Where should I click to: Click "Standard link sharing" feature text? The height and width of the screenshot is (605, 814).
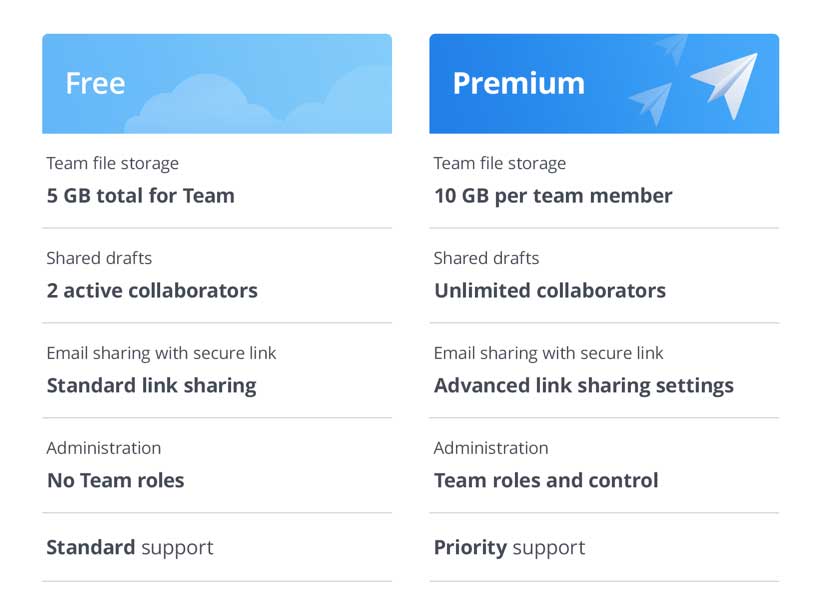pos(152,386)
